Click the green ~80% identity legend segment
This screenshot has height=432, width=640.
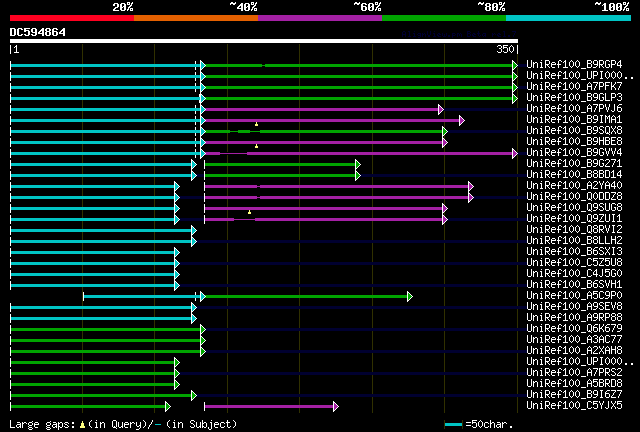(x=444, y=18)
